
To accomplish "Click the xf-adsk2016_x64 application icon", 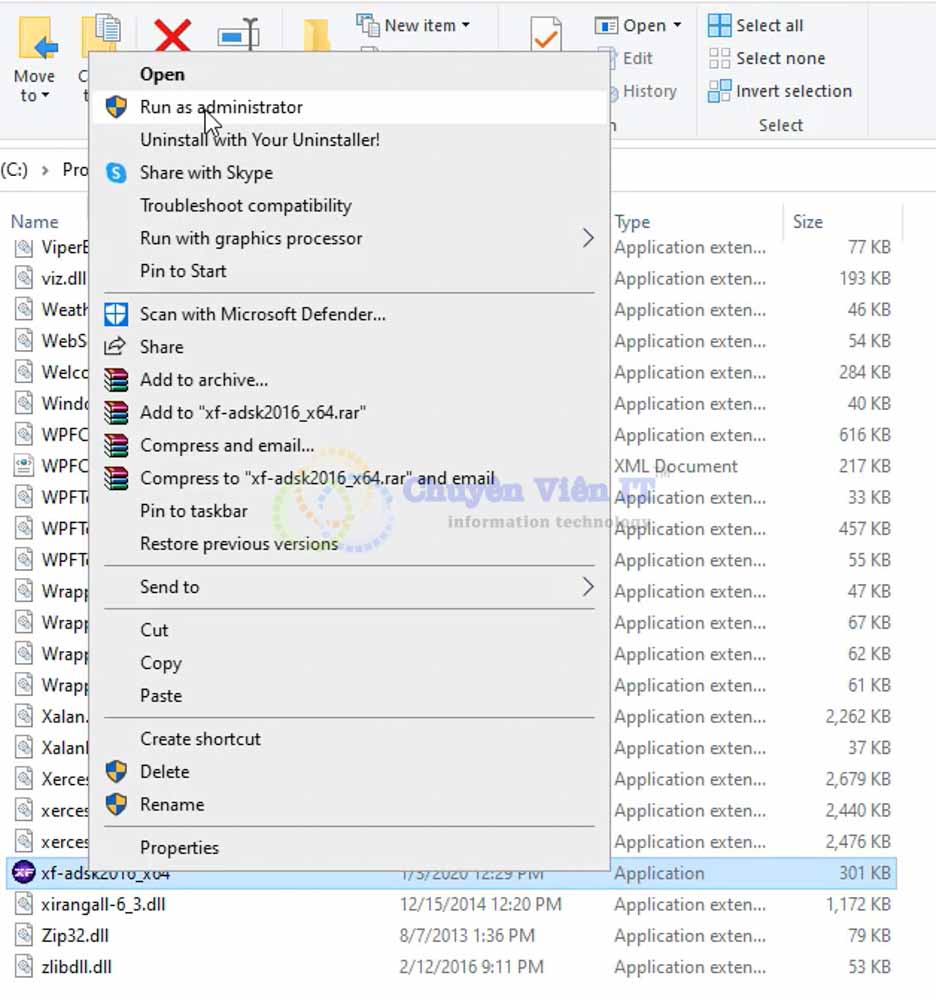I will click(x=23, y=873).
